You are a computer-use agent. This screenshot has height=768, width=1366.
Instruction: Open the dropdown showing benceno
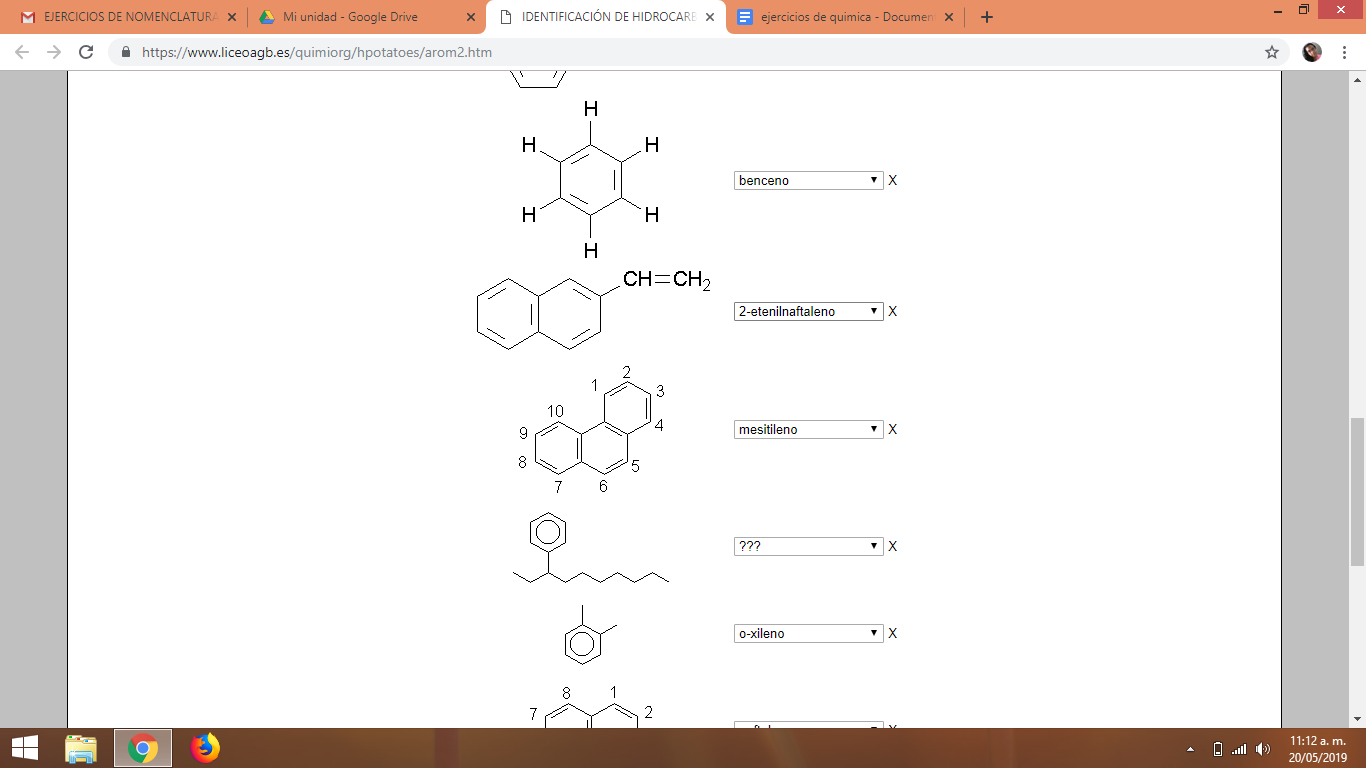(x=808, y=181)
